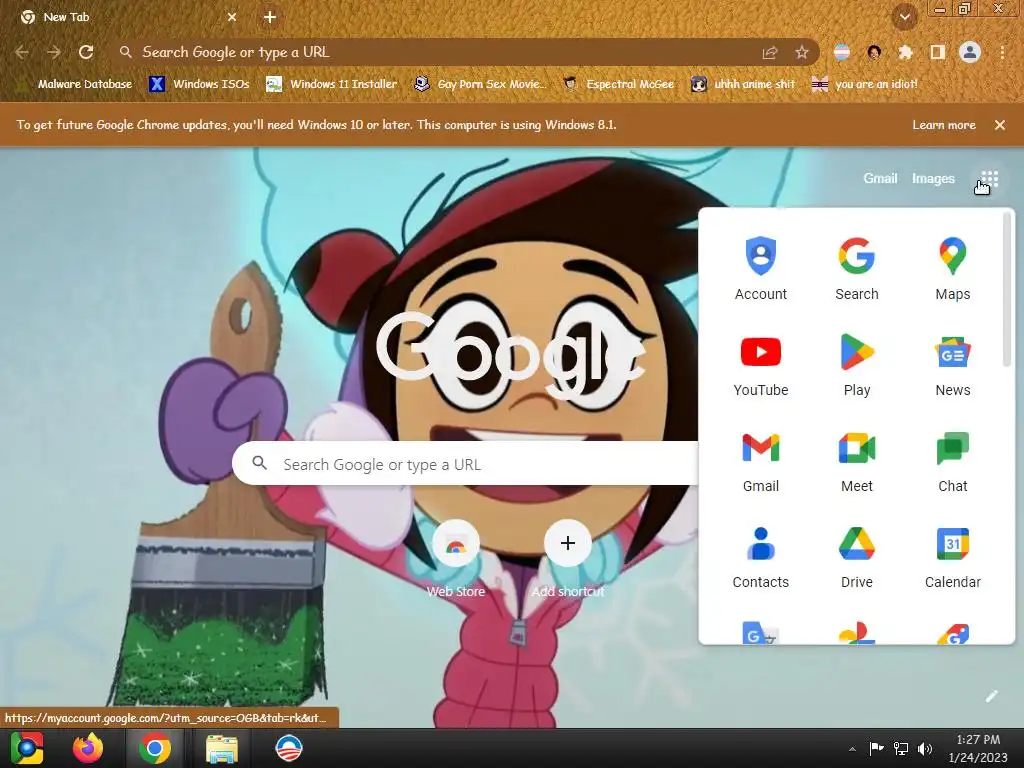
Task: Open the Extensions puzzle piece menu
Action: [x=906, y=52]
